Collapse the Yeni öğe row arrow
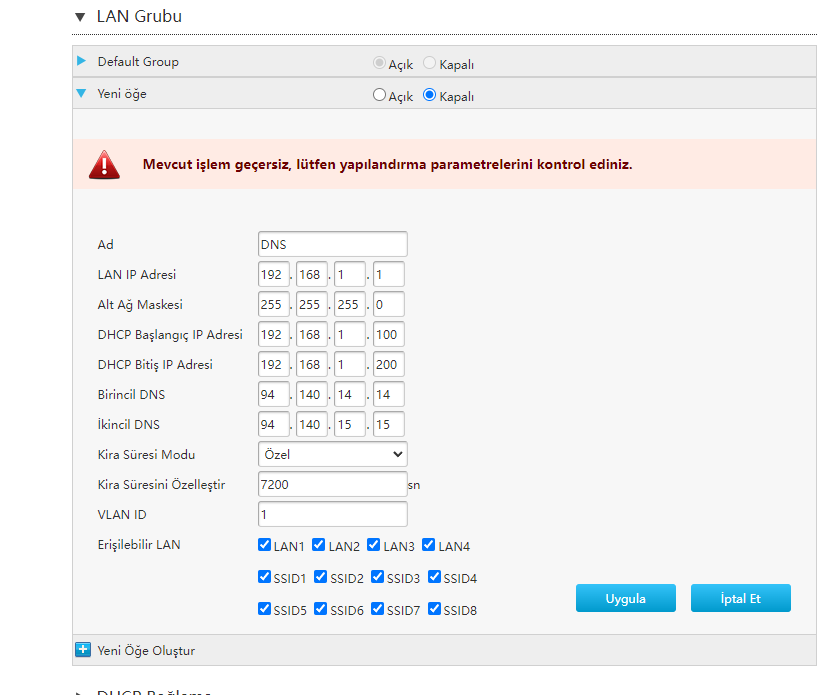 (81, 93)
